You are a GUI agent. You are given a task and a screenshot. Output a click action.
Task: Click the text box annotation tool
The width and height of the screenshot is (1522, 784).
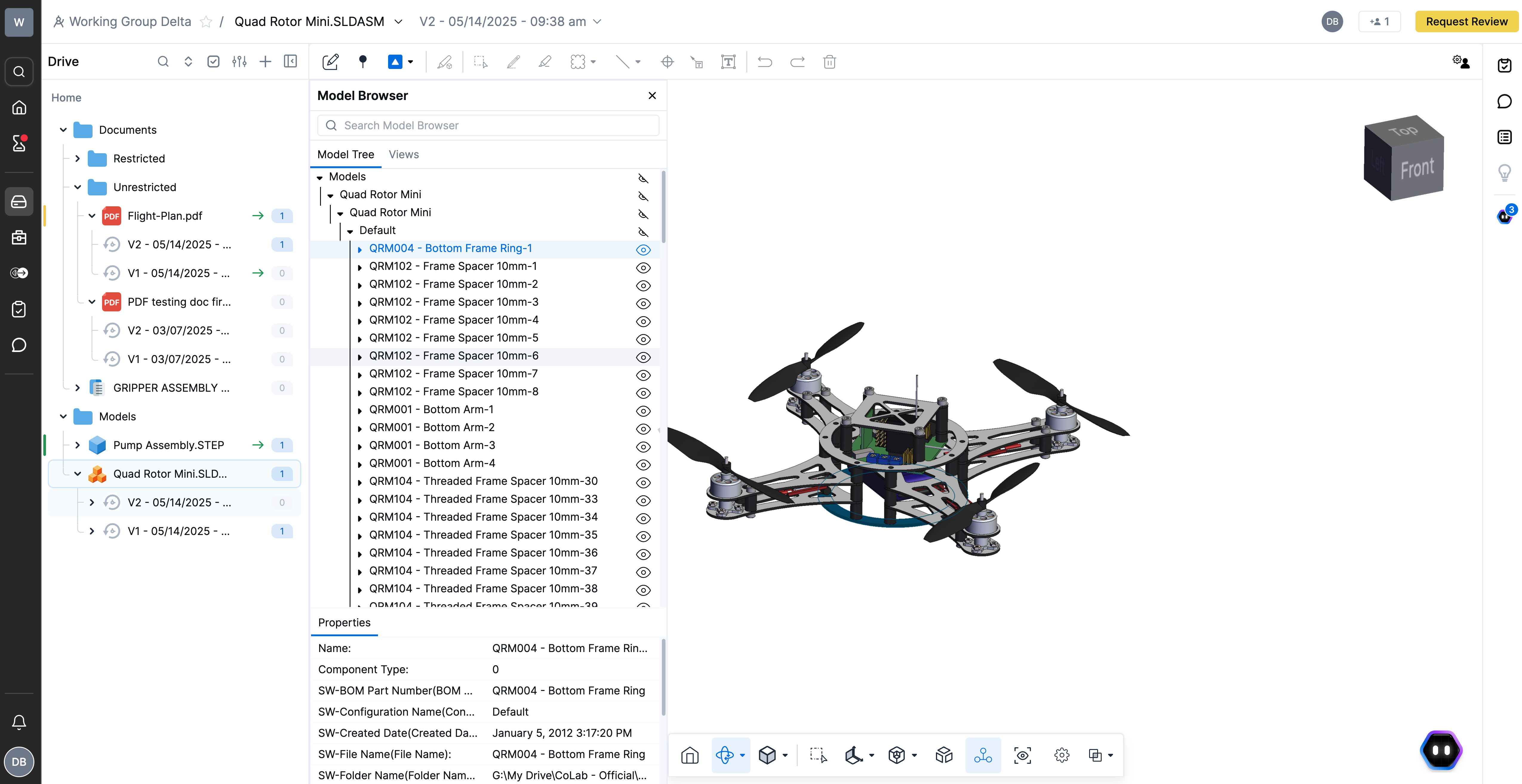tap(728, 62)
